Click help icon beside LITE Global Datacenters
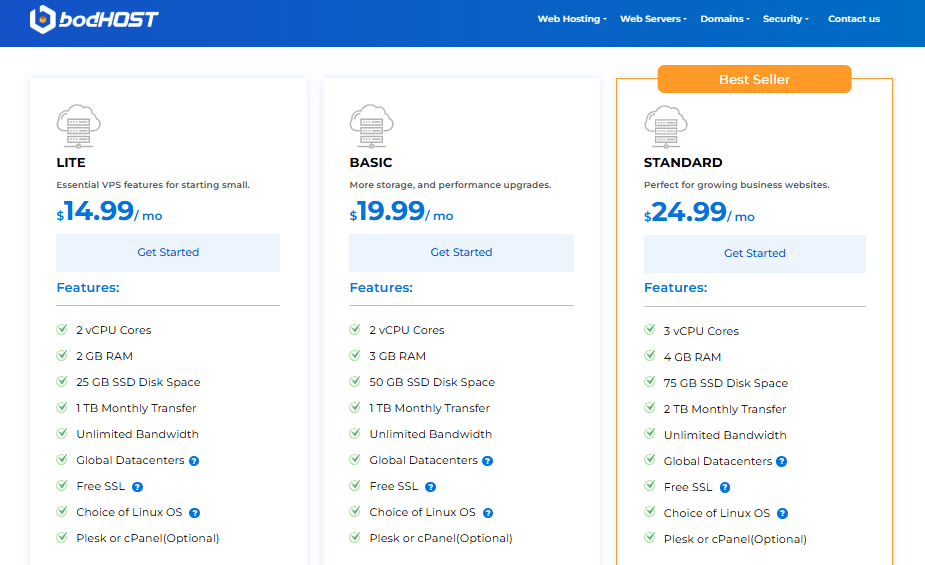925x565 pixels. pyautogui.click(x=194, y=461)
